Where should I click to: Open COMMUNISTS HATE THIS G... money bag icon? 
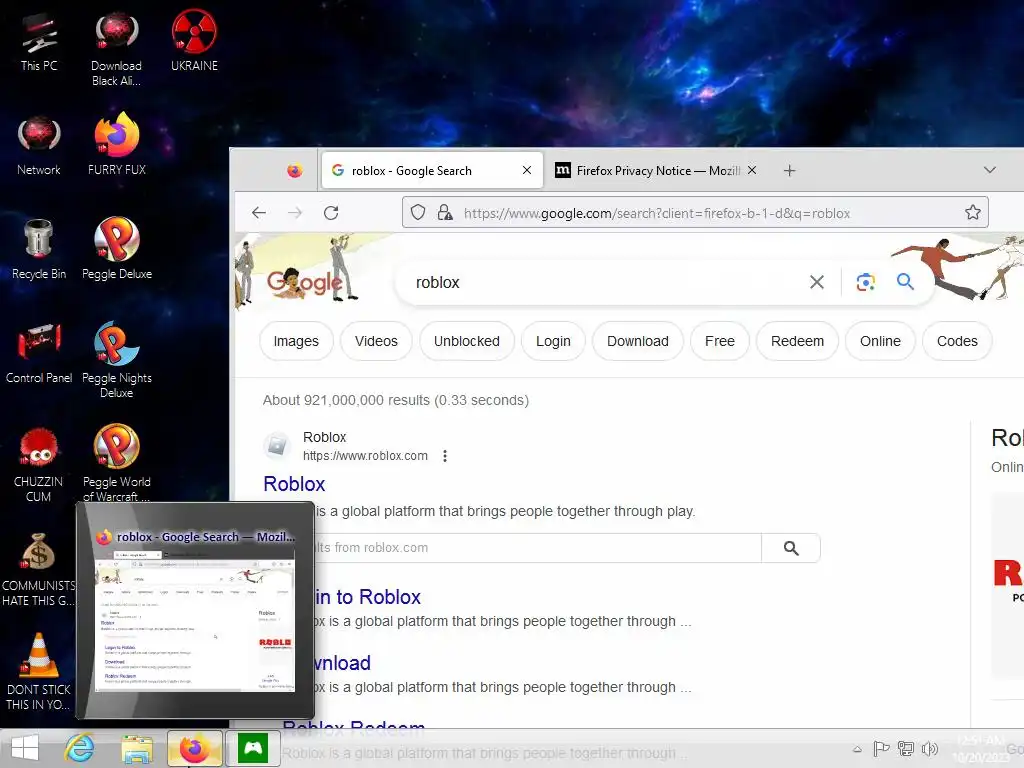38,569
